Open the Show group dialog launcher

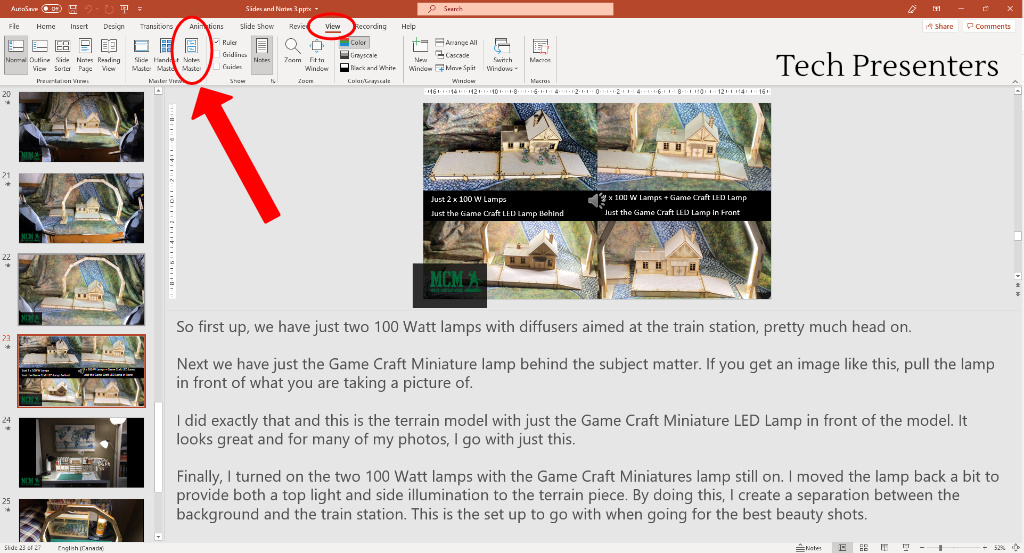pyautogui.click(x=273, y=81)
